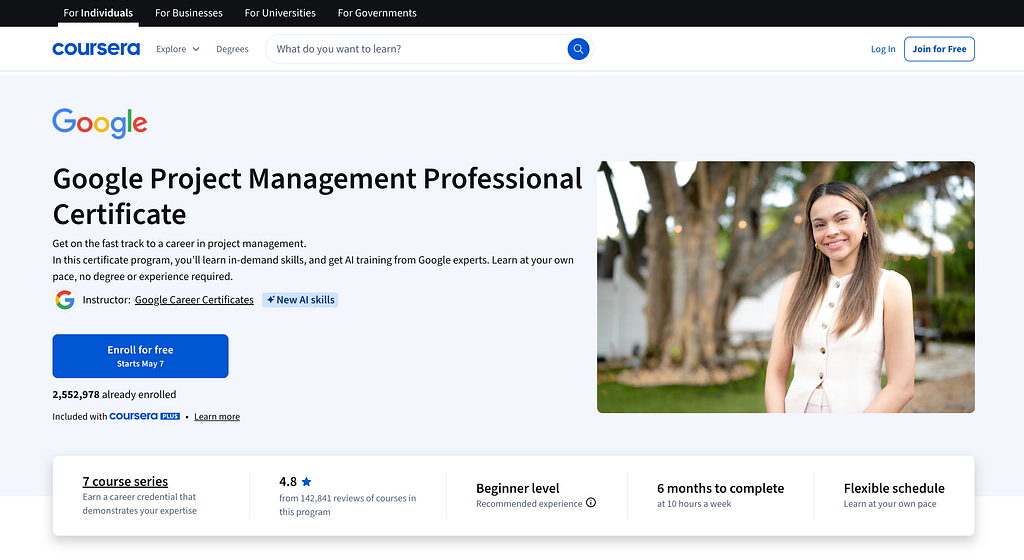This screenshot has width=1024, height=560.
Task: Click the Beginner level text
Action: (518, 488)
